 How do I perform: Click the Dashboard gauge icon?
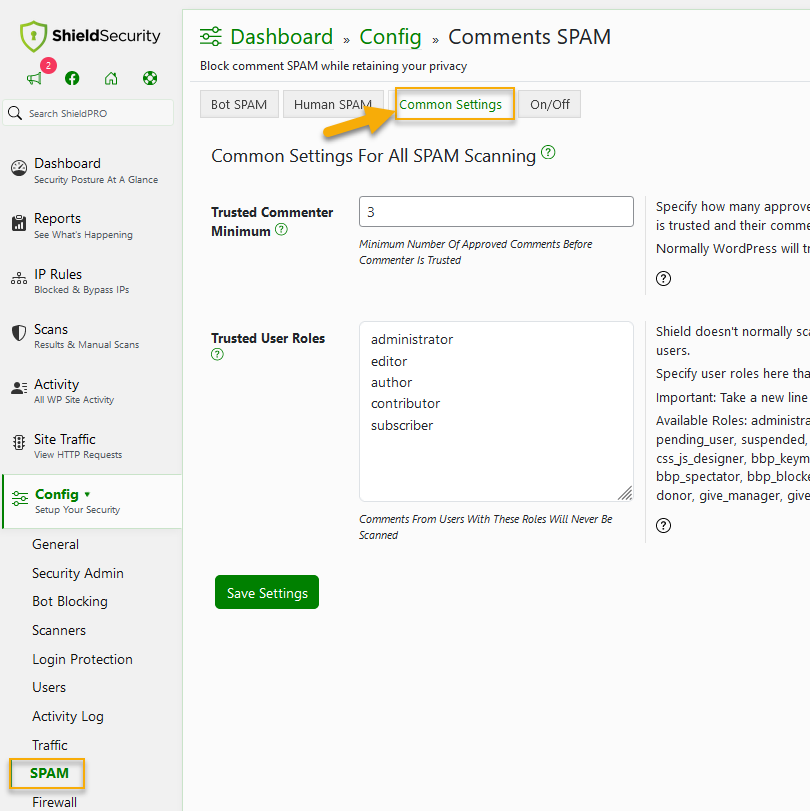[x=19, y=168]
